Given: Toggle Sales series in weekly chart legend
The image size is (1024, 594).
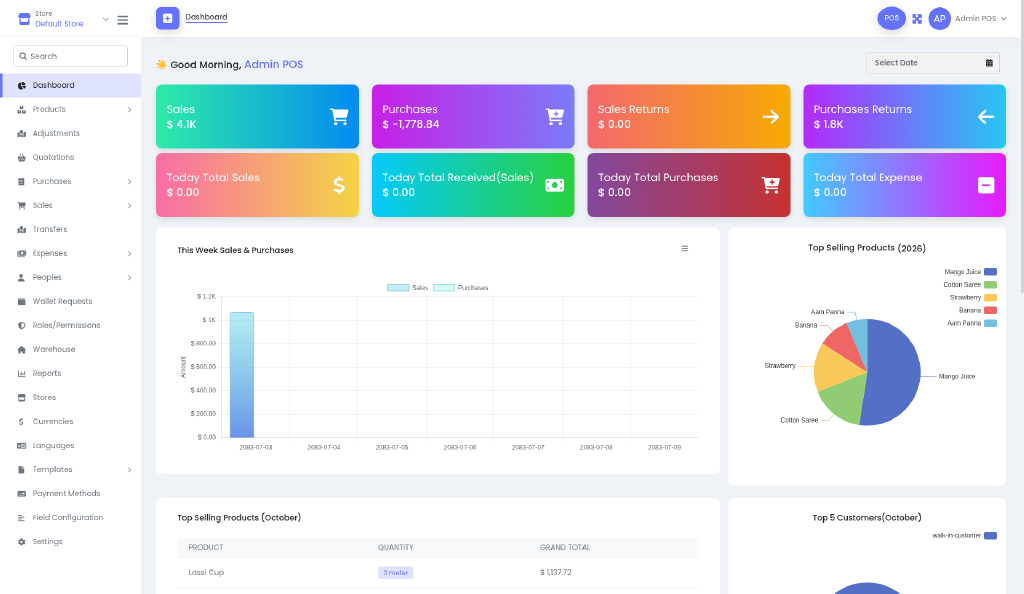Looking at the screenshot, I should (408, 288).
